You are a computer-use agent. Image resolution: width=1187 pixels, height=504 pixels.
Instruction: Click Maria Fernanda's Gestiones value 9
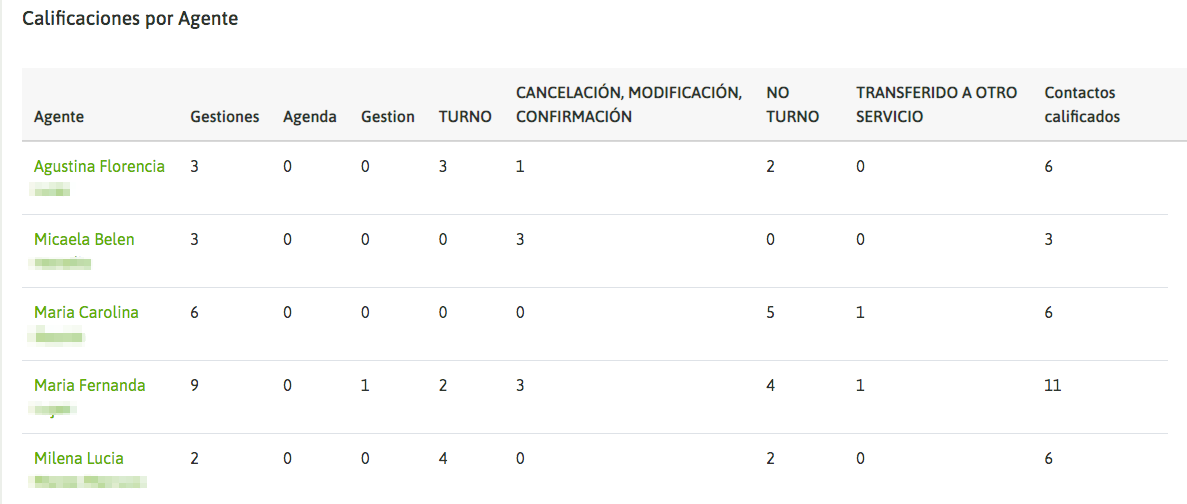coord(195,386)
